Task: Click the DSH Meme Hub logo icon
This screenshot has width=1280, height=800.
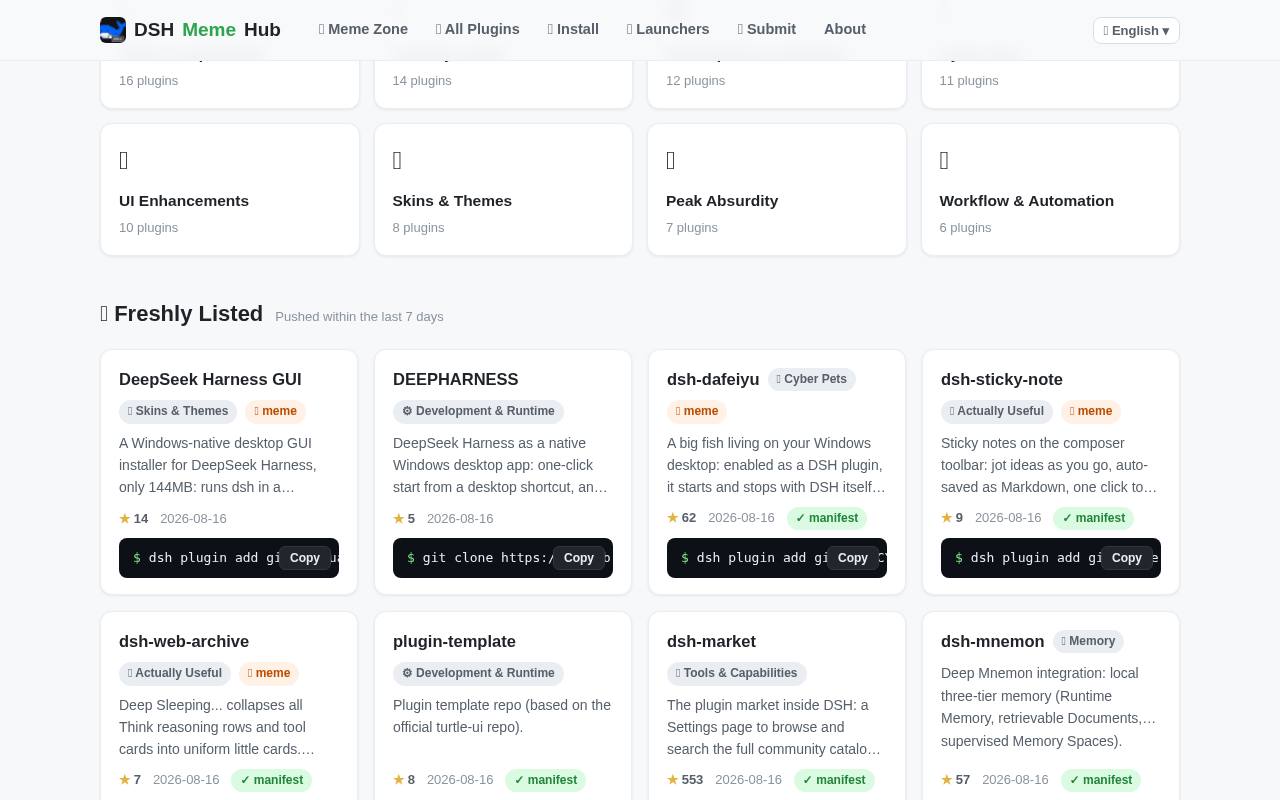Action: 113,30
